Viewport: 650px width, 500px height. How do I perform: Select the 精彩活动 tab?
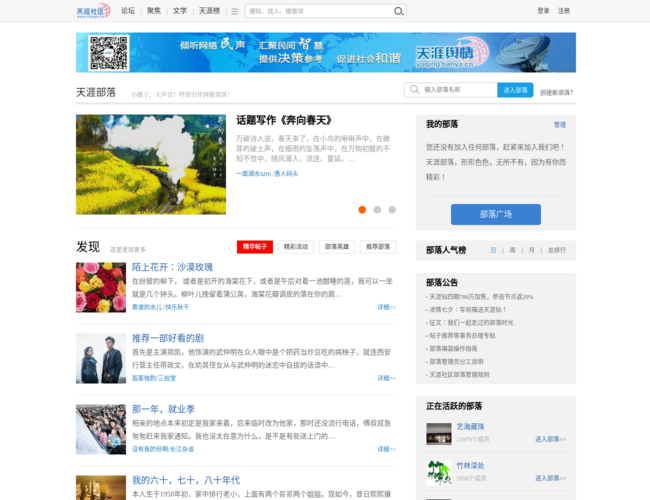click(296, 247)
